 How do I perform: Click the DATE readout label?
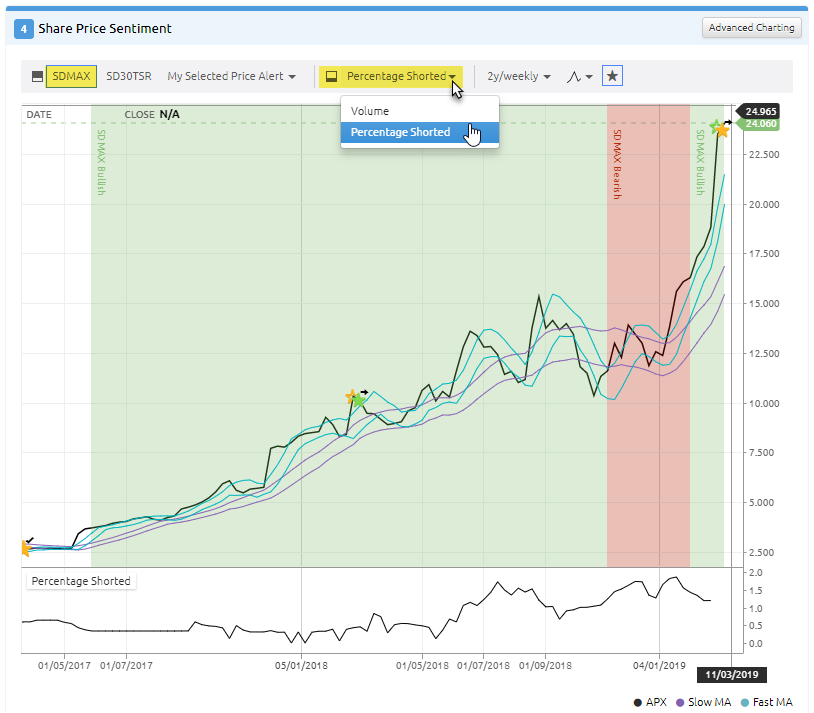click(x=39, y=115)
